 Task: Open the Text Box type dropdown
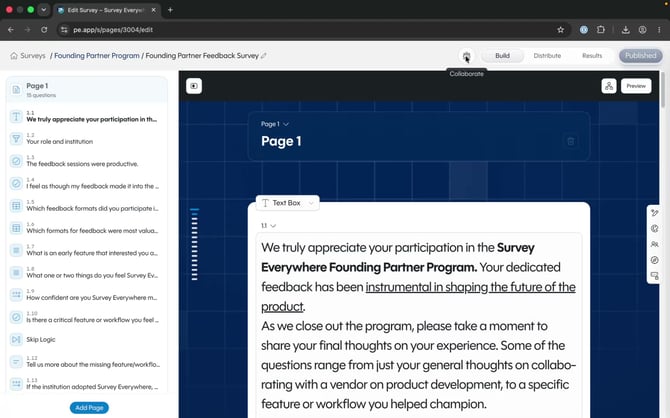(x=288, y=203)
